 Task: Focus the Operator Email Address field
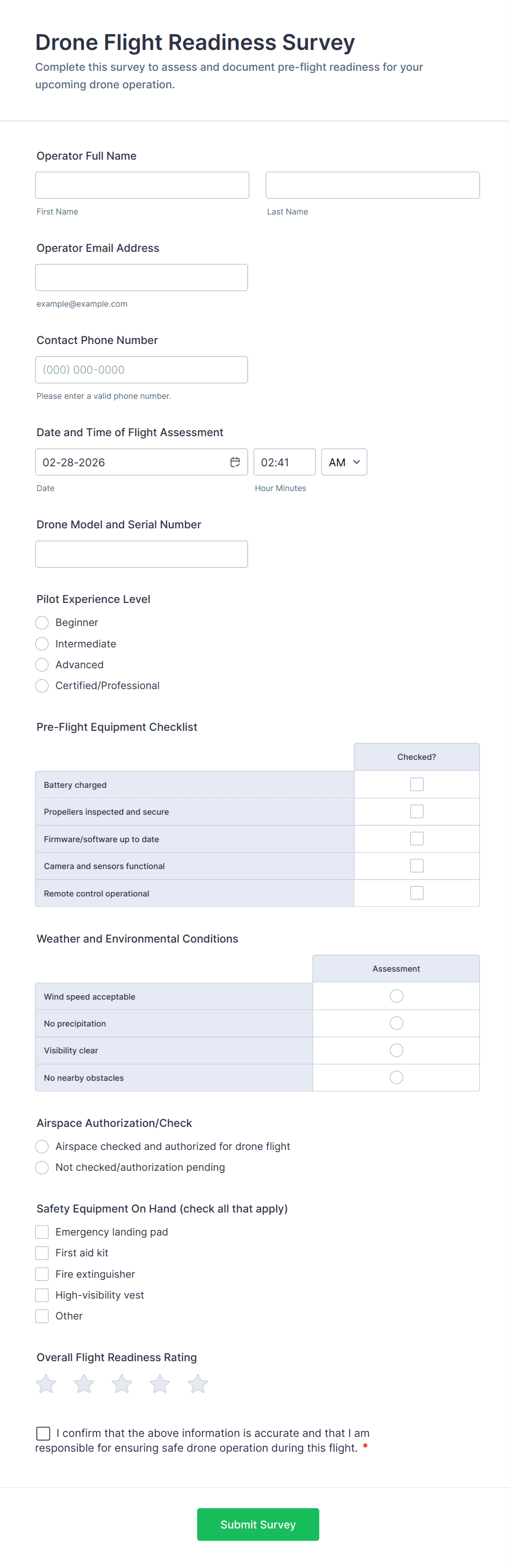[141, 278]
